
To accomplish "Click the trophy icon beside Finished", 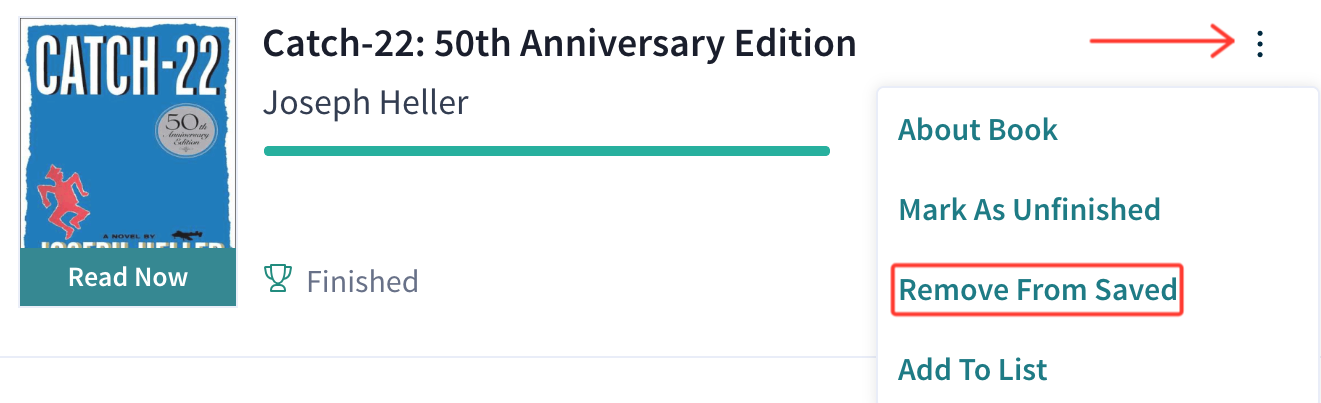I will [277, 279].
